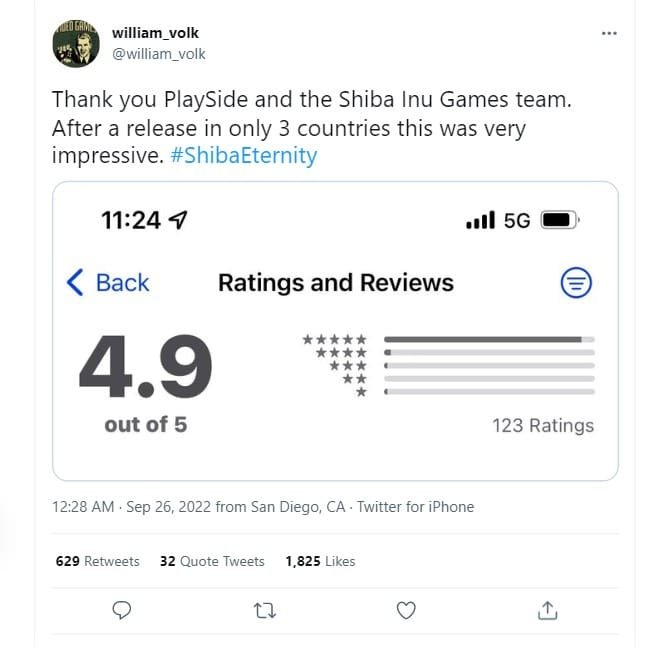Open the #ShibaEternity hashtag link

pos(245,156)
